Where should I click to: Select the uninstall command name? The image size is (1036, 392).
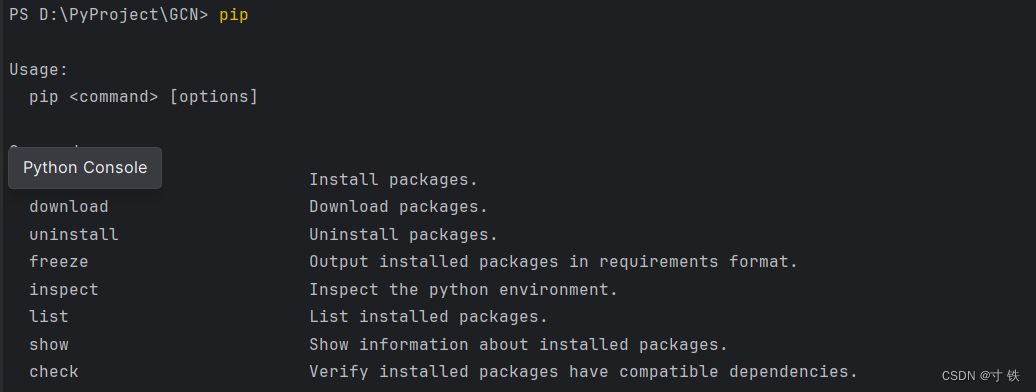(x=73, y=235)
